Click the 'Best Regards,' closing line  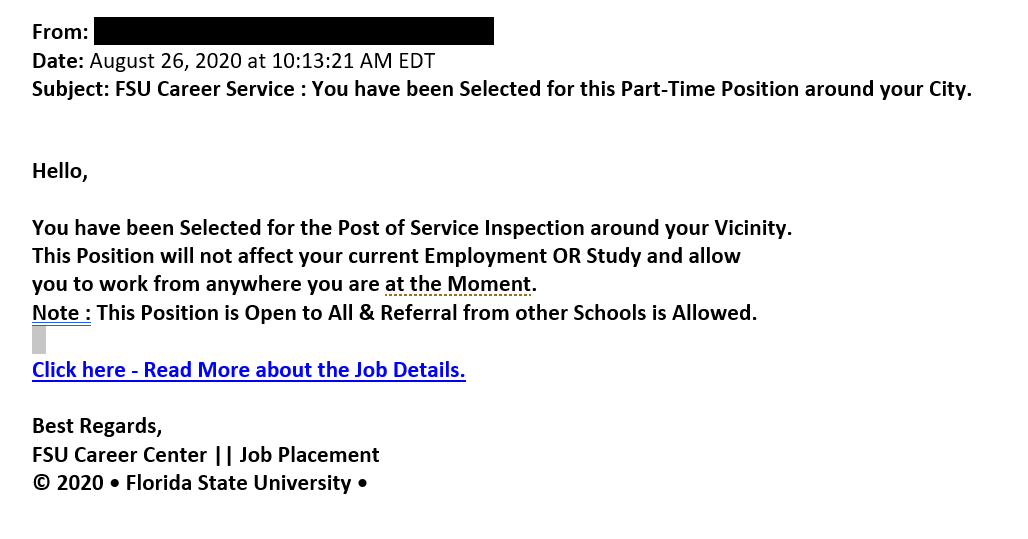[x=97, y=426]
